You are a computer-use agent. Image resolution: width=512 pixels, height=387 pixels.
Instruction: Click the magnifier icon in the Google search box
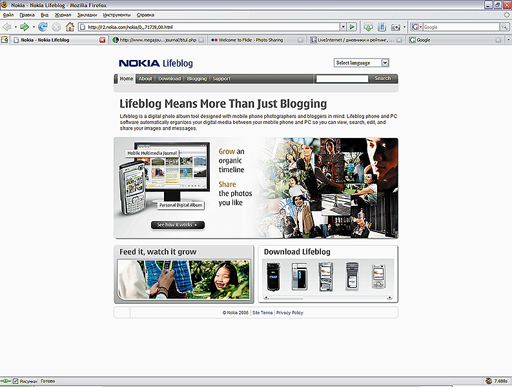coord(504,27)
